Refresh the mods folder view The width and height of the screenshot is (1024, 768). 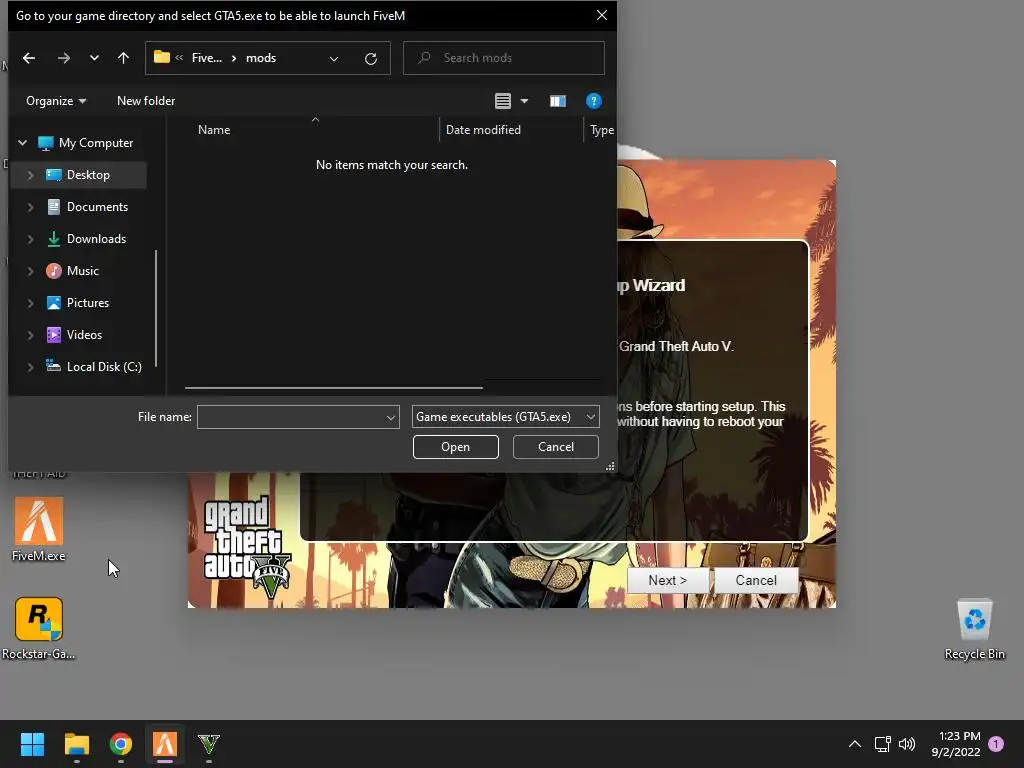pos(371,59)
